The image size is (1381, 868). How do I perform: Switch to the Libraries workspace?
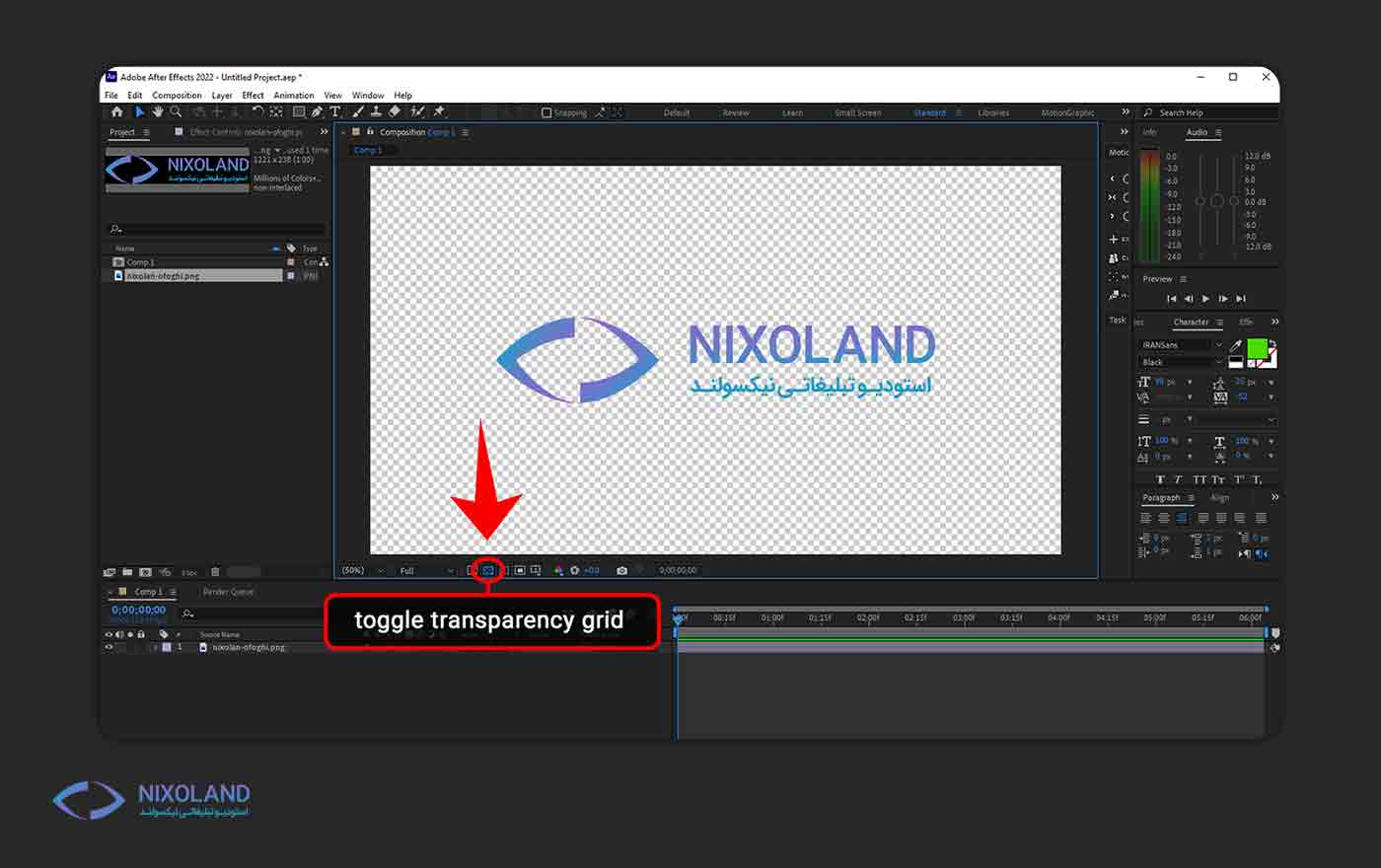993,112
